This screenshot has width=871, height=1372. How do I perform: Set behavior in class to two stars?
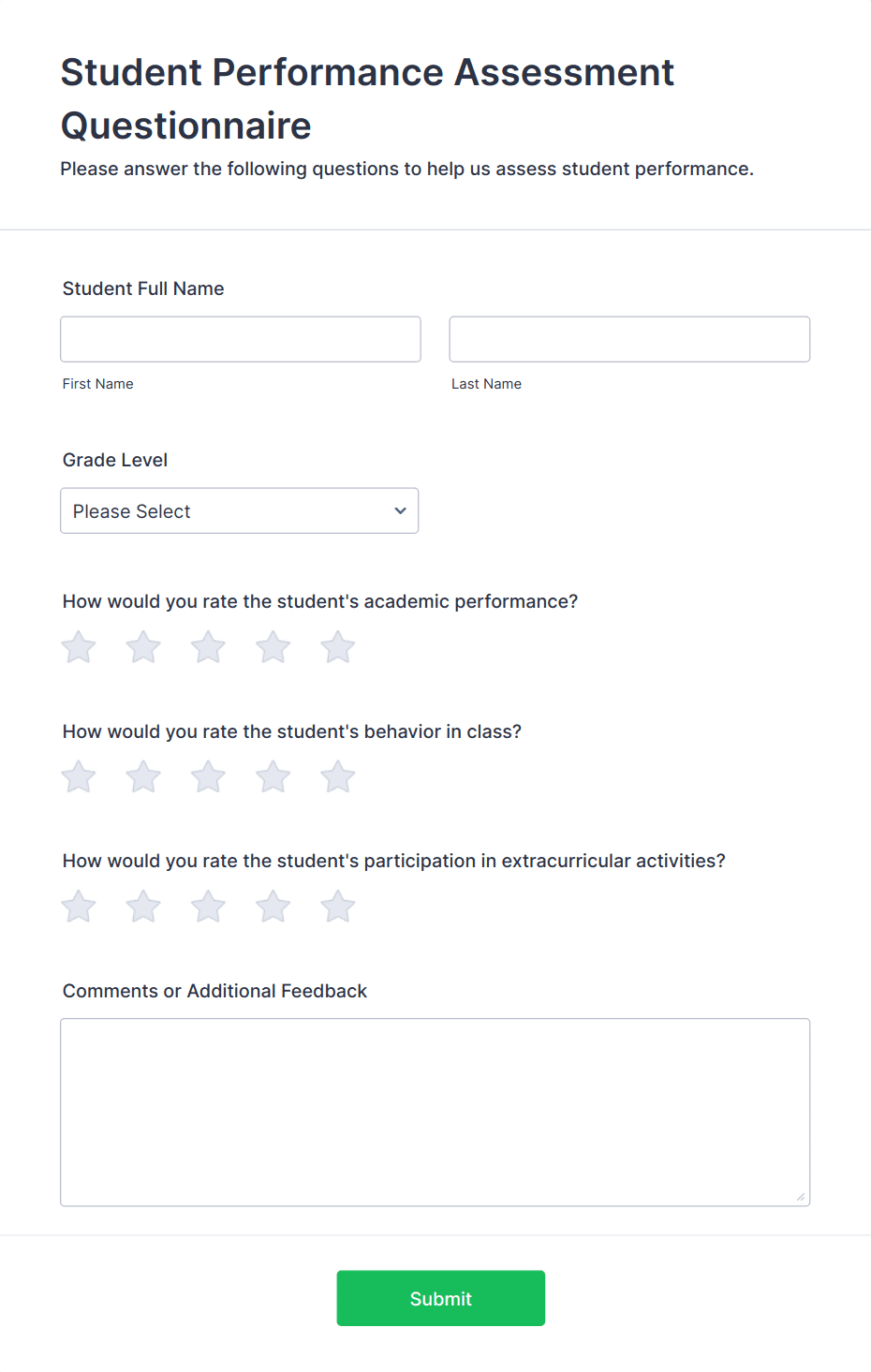(x=143, y=777)
